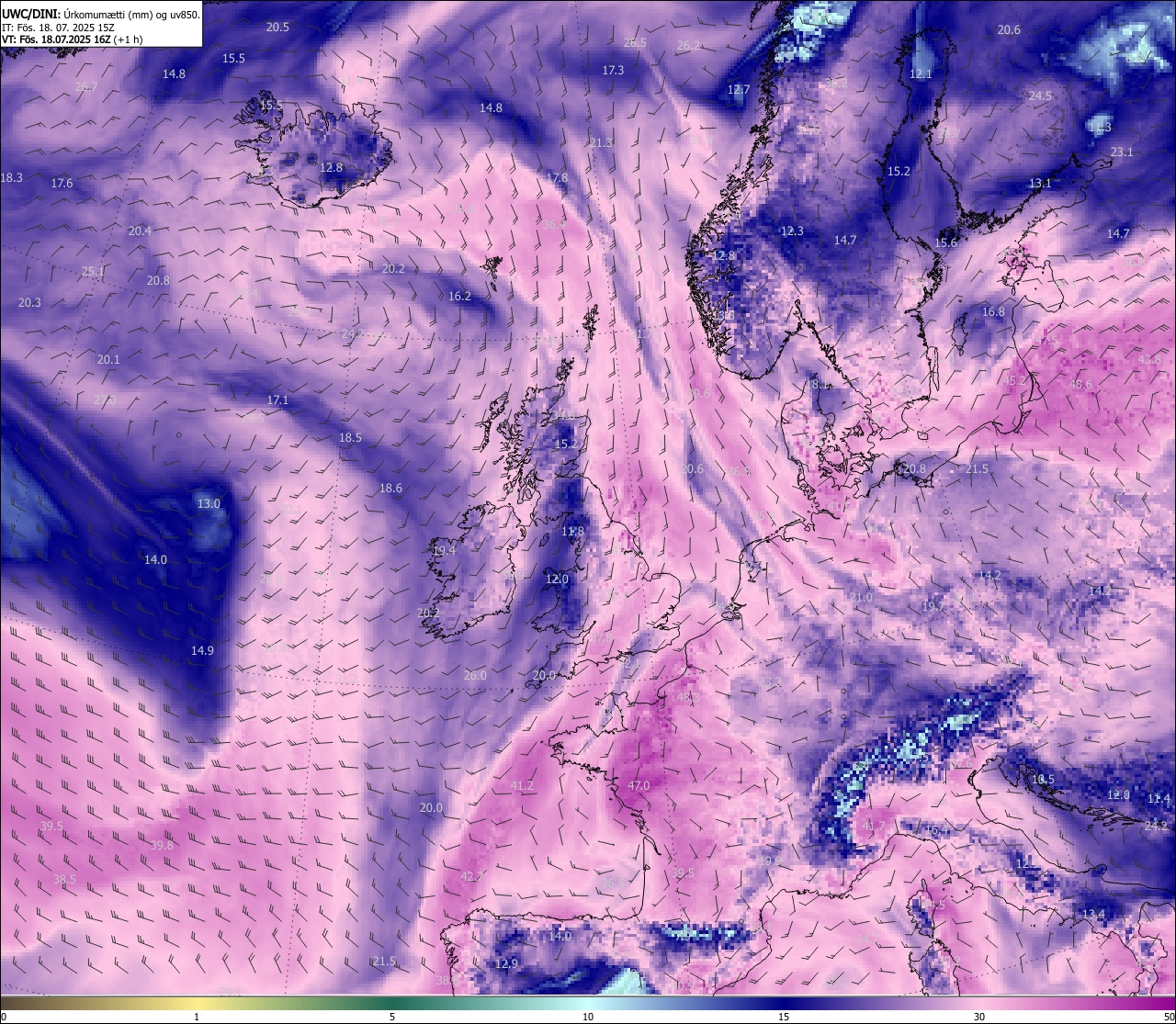1176x1024 pixels.
Task: Click the 18.5 value label
Action: click(350, 437)
